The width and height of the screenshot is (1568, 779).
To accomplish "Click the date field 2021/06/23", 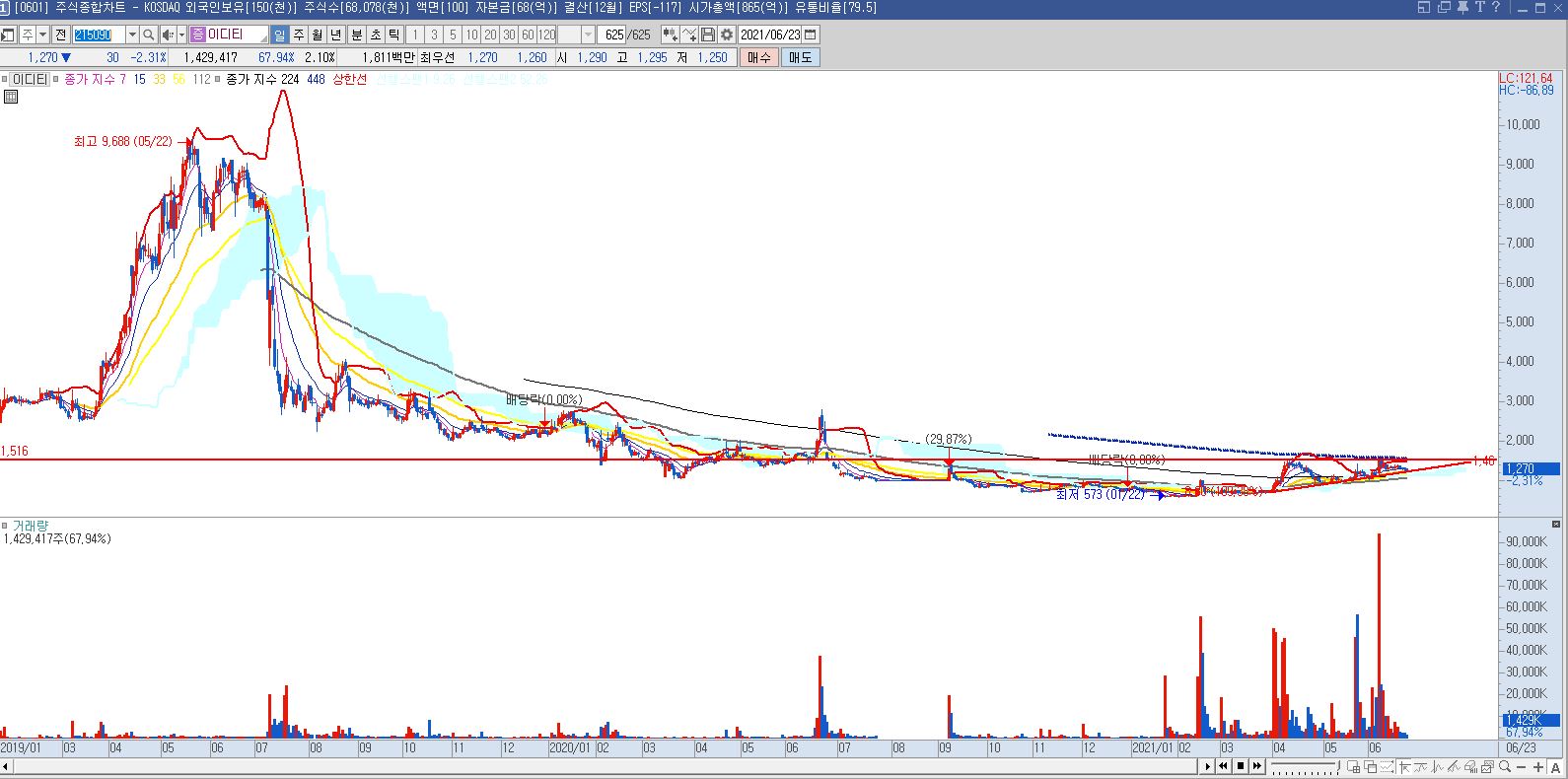I will point(771,35).
